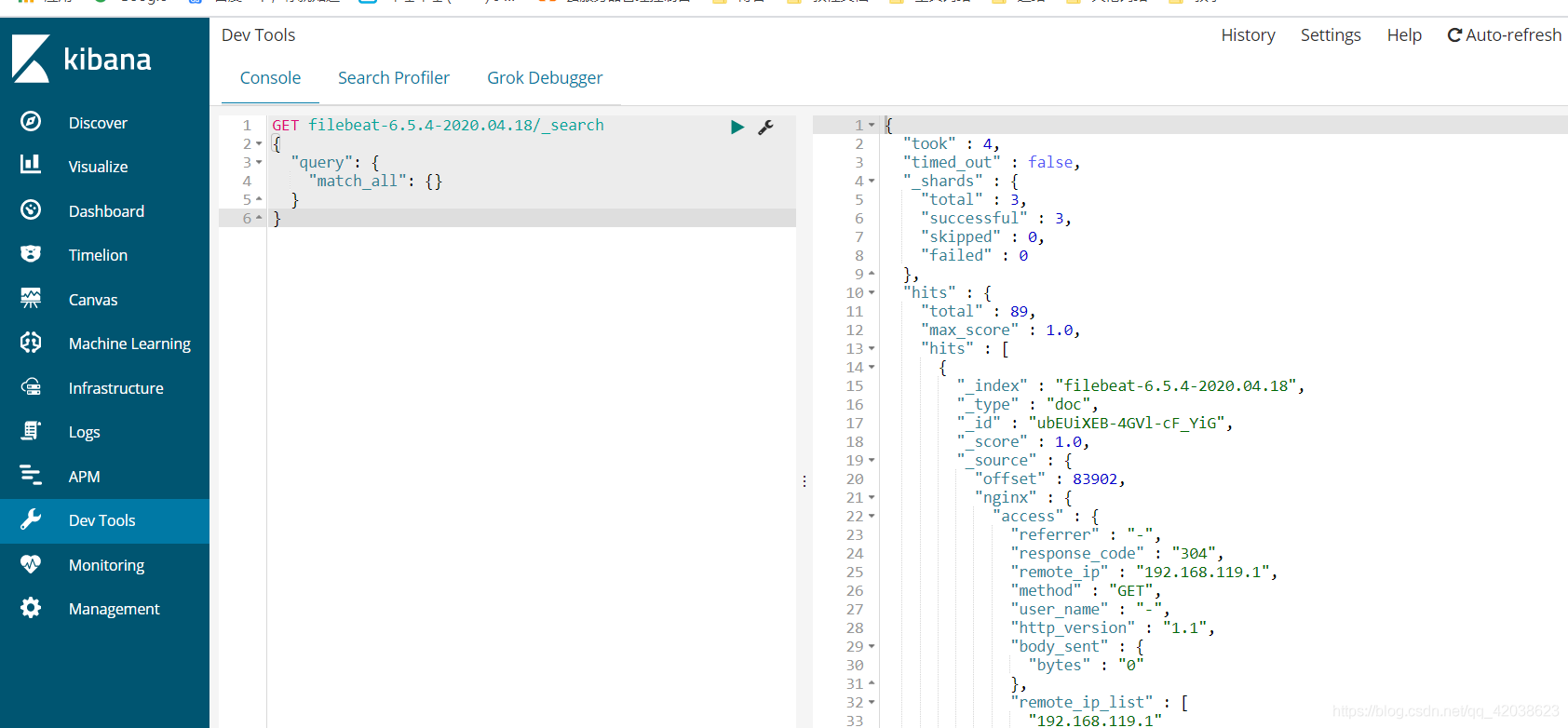Run the request with green play button
The width and height of the screenshot is (1568, 728).
(x=737, y=127)
